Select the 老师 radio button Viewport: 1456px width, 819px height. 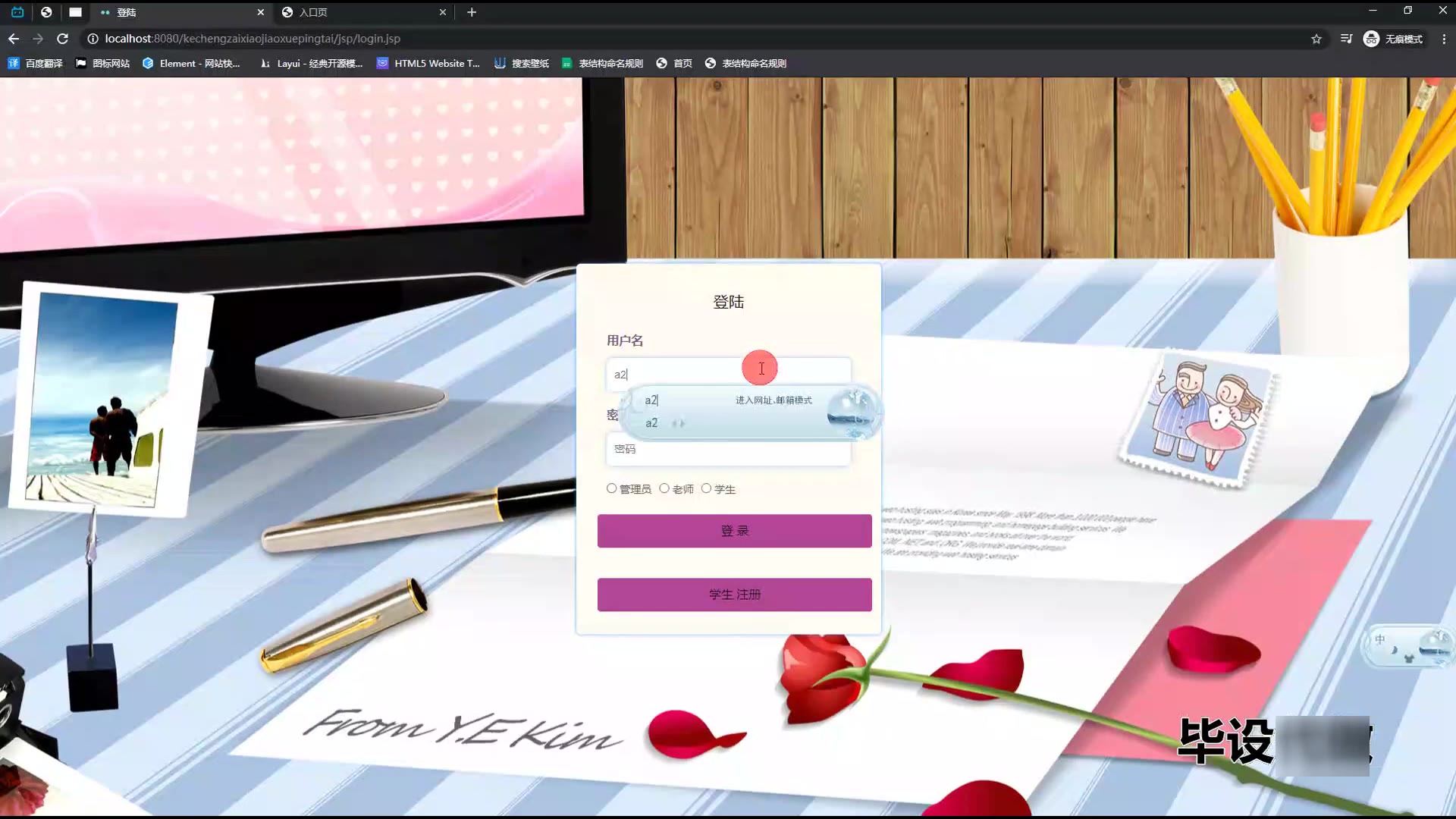664,488
